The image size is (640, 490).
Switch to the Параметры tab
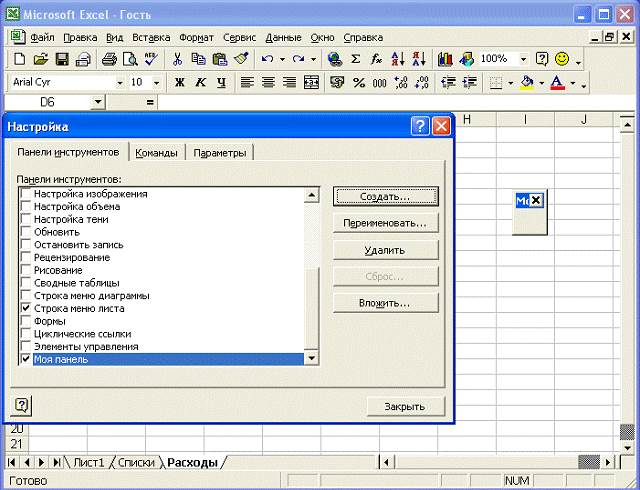(x=220, y=153)
